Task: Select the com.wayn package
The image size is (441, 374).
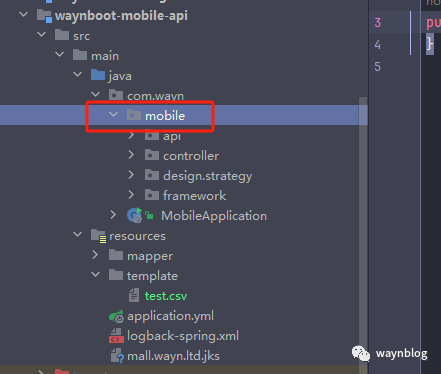Action: pyautogui.click(x=155, y=96)
